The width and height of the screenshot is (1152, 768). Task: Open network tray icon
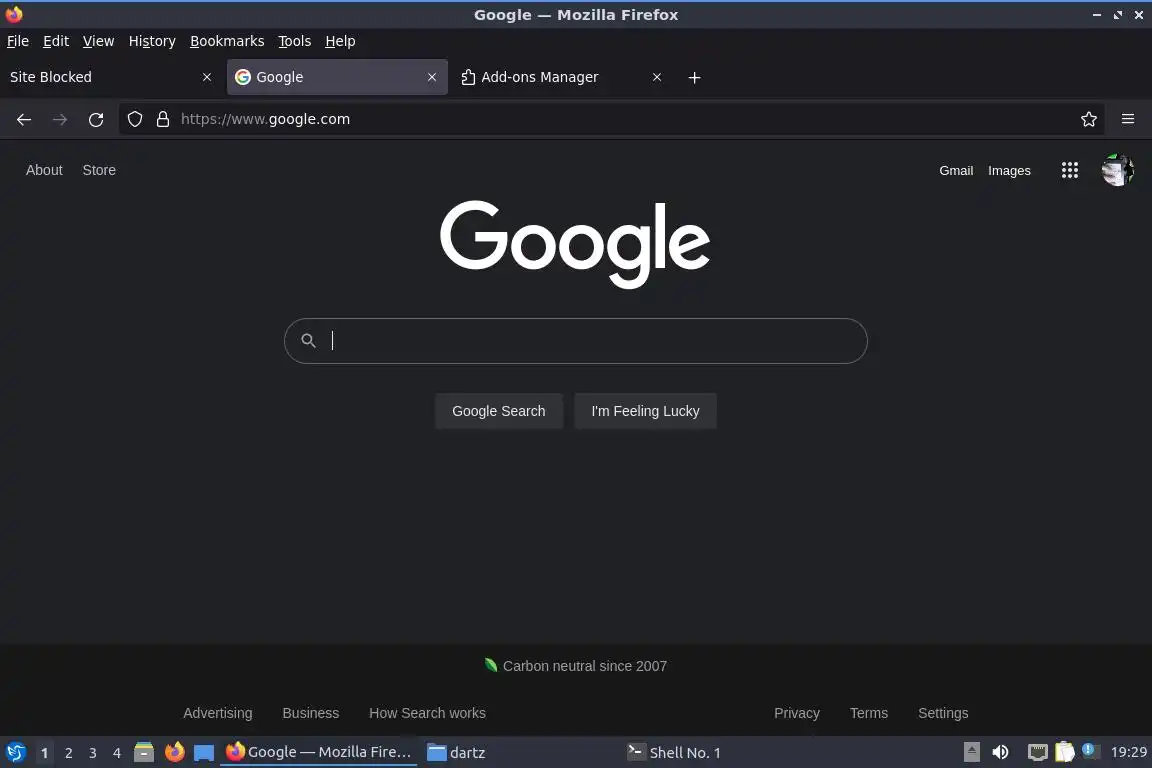pos(1037,752)
